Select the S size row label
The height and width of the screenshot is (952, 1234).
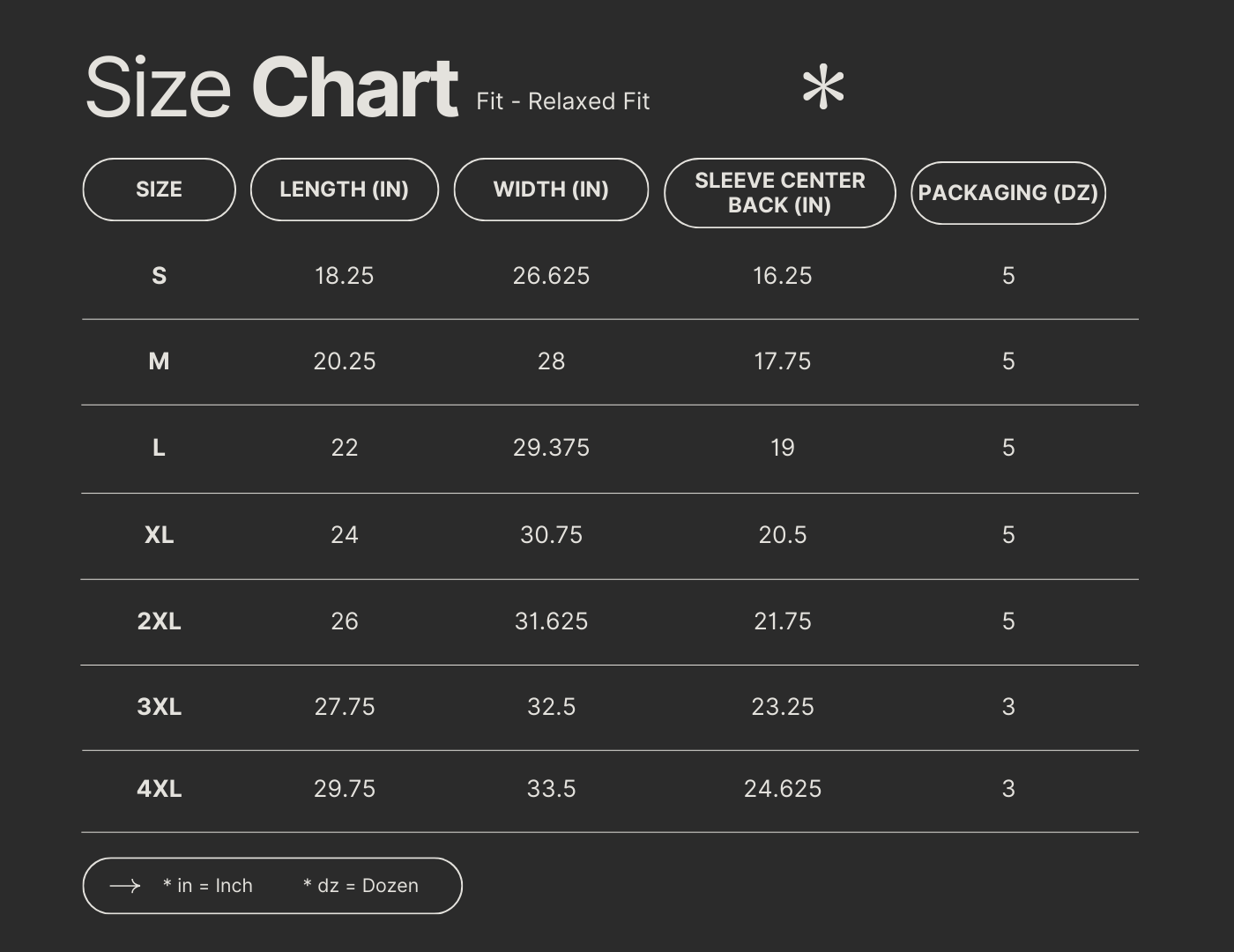159,276
